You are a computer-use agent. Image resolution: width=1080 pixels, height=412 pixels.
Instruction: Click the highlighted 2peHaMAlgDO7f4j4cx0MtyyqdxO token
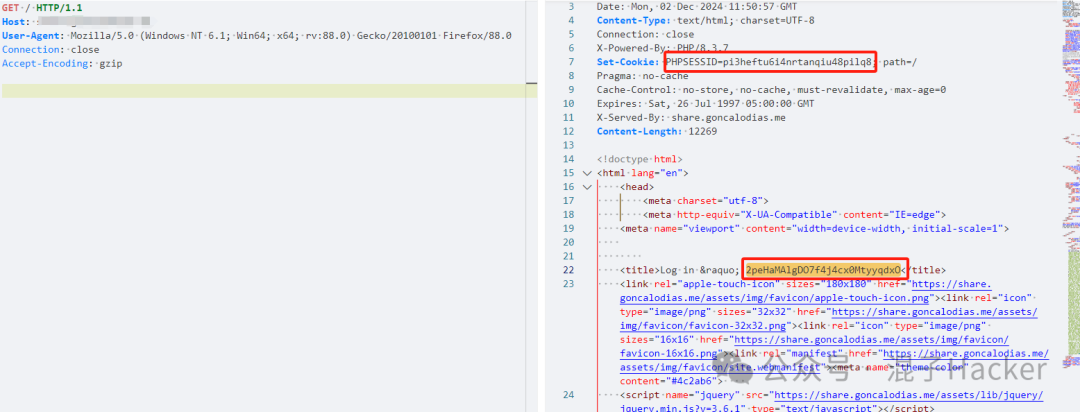pyautogui.click(x=825, y=269)
